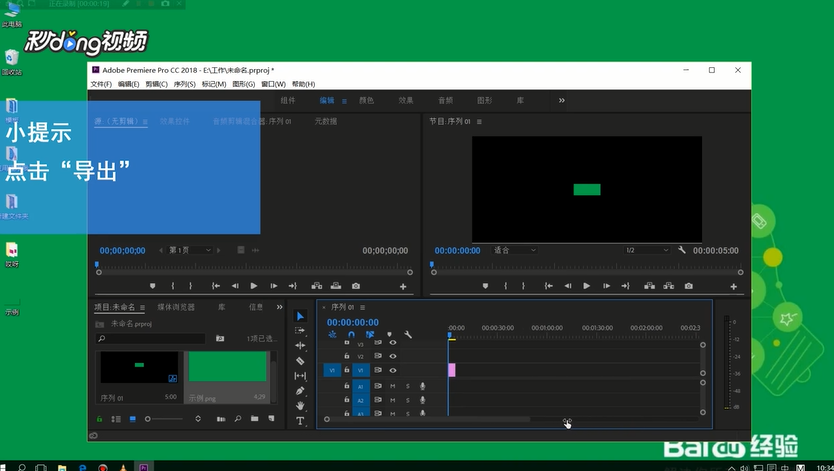This screenshot has width=834, height=471.
Task: Open timeline display settings wrench
Action: click(408, 334)
